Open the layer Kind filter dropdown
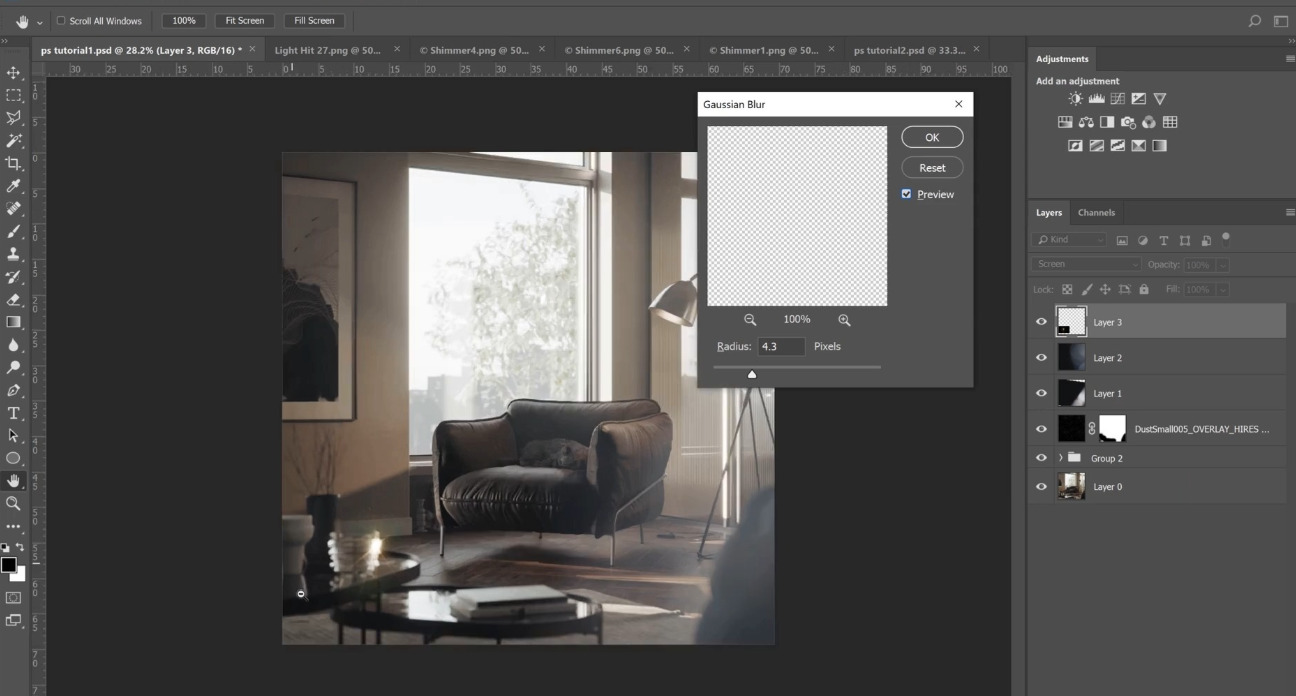This screenshot has height=696, width=1296. [1070, 240]
